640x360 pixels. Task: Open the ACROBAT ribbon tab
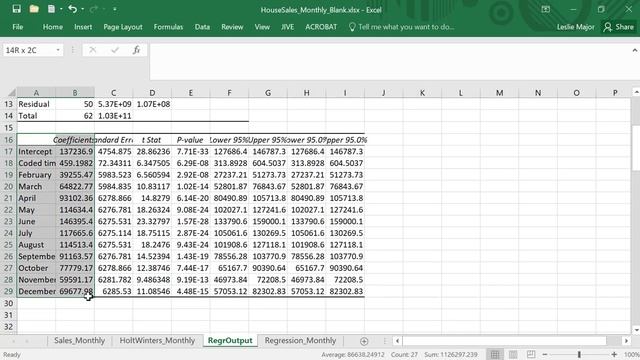(x=321, y=27)
